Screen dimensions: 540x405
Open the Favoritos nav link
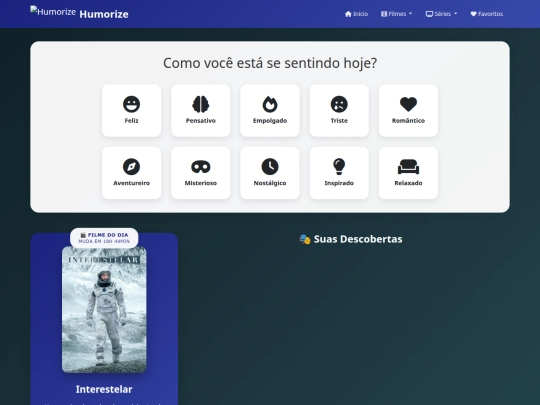[487, 14]
